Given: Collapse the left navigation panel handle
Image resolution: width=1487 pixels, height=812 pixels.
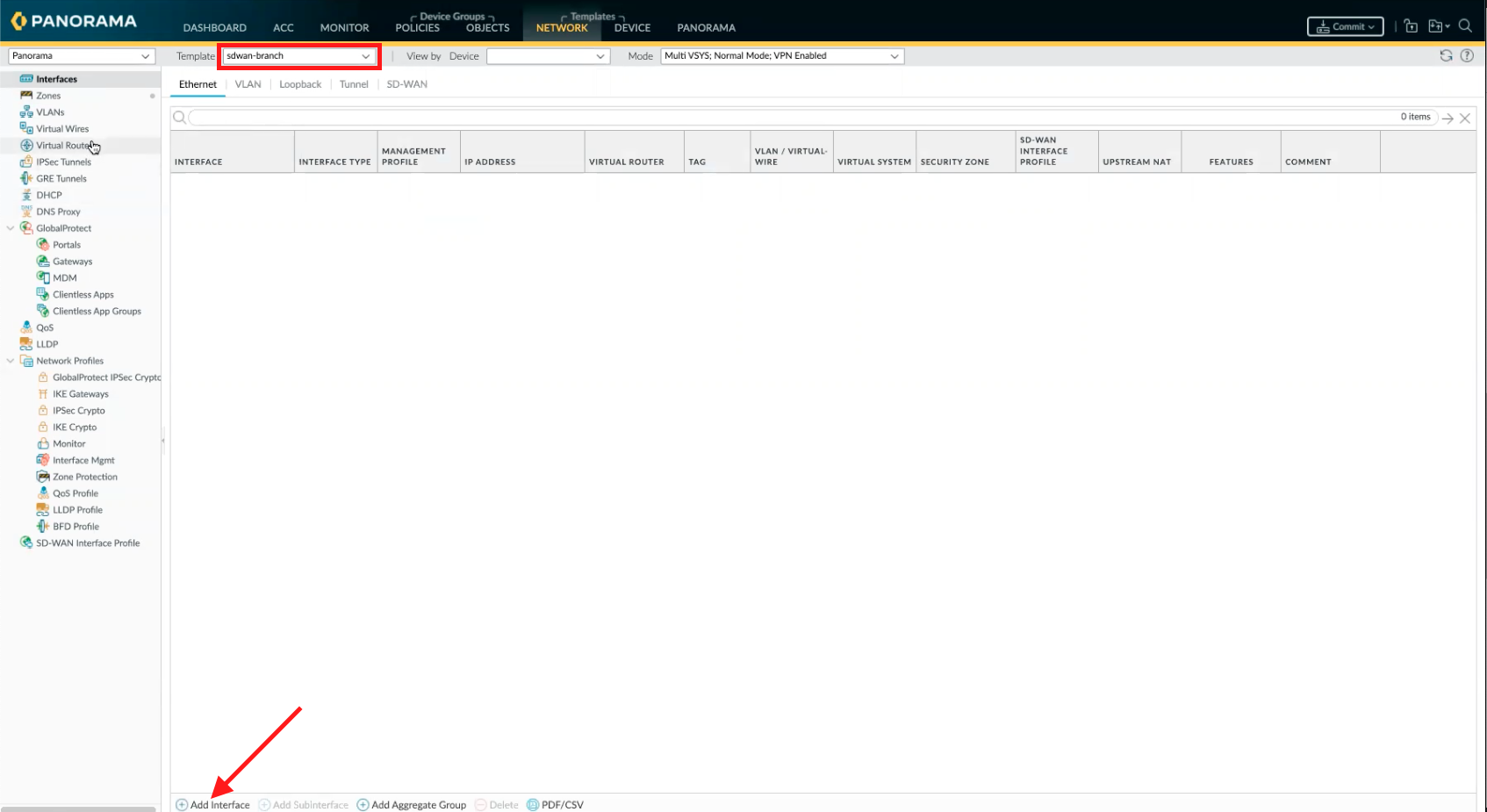Looking at the screenshot, I should pos(163,441).
